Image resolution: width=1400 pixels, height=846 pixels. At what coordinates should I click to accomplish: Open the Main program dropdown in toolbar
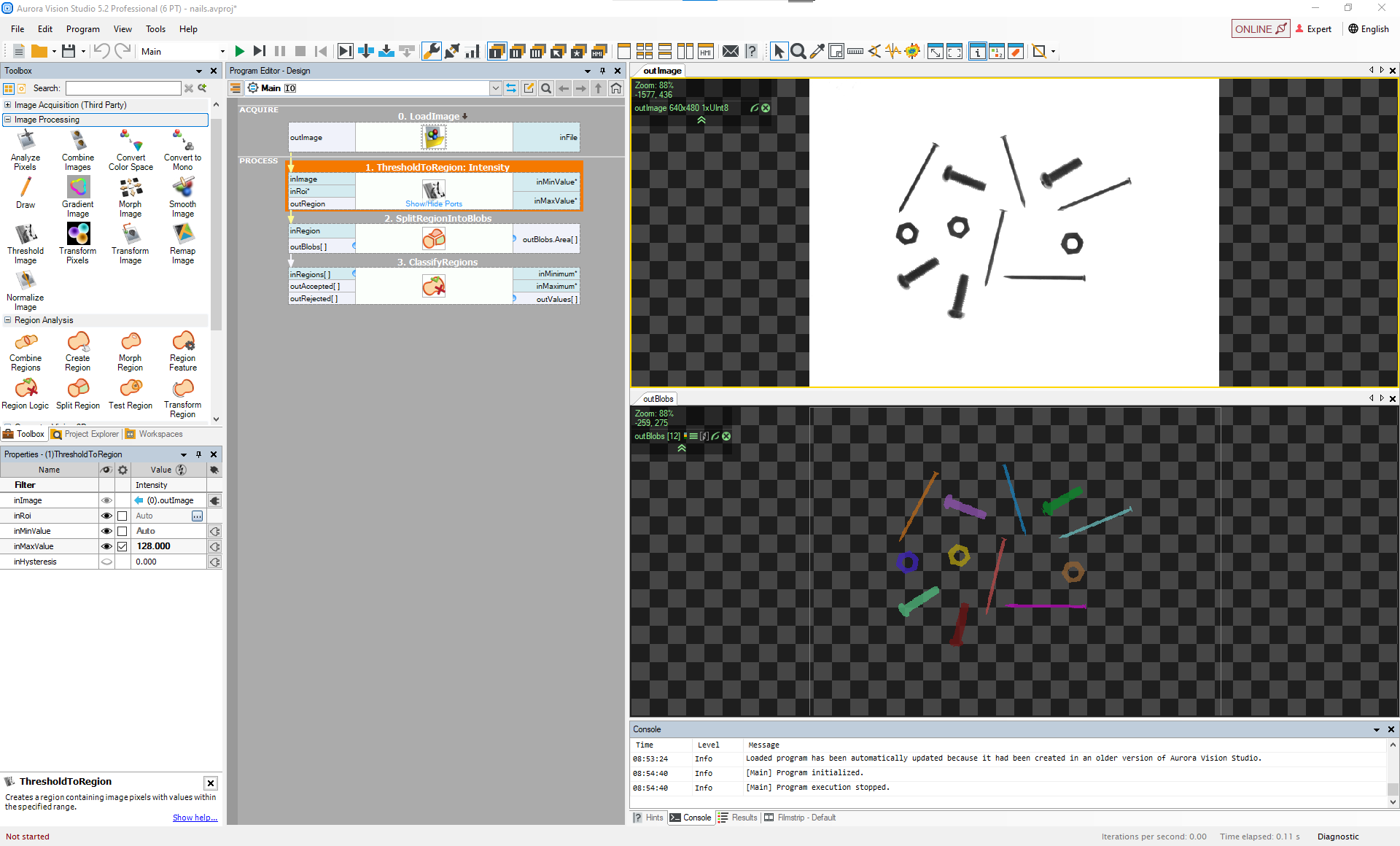click(x=222, y=52)
